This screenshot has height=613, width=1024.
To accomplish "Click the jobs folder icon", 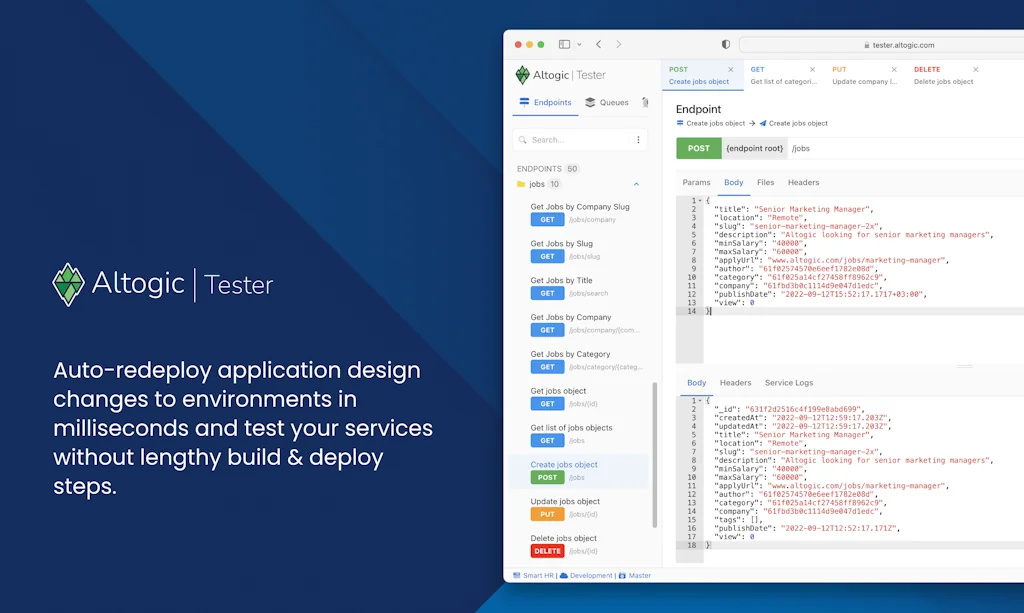I will 521,184.
